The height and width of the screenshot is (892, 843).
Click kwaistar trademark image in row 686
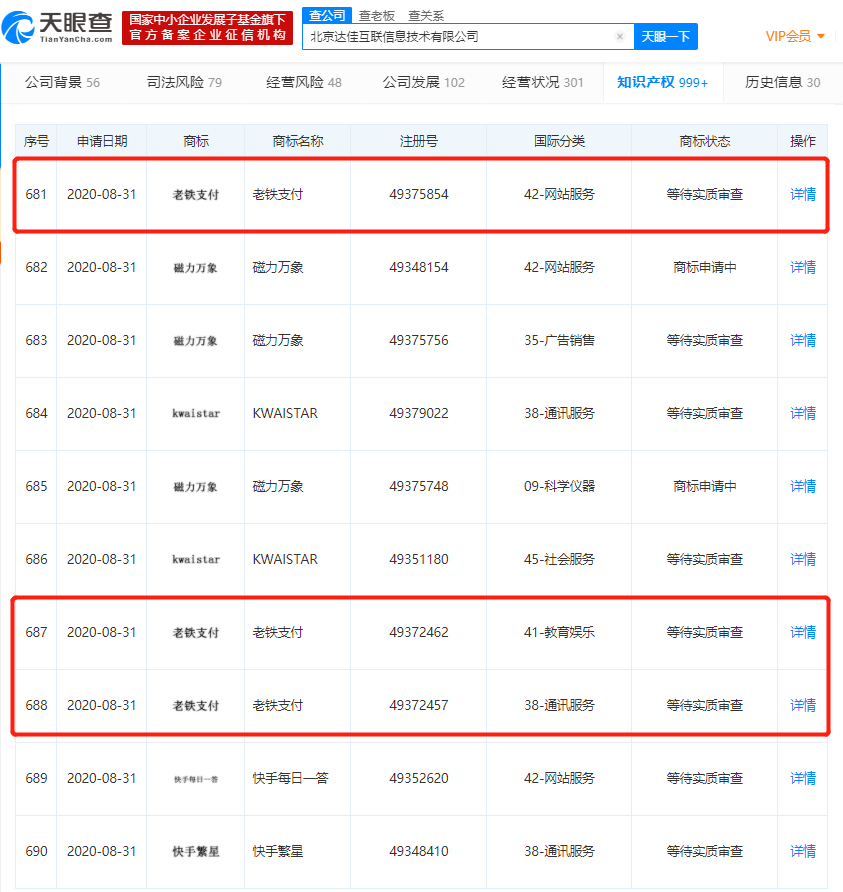point(196,560)
